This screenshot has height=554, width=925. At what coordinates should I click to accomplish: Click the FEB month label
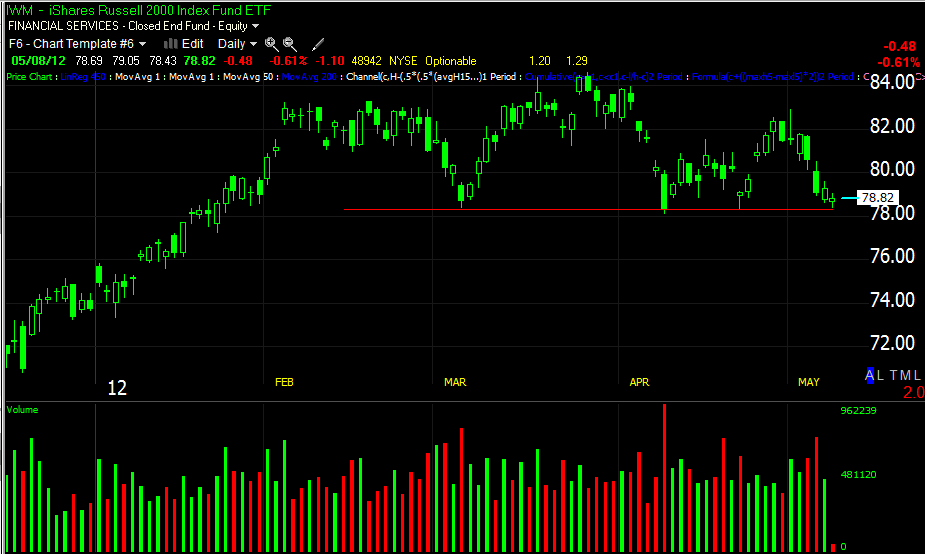coord(284,382)
